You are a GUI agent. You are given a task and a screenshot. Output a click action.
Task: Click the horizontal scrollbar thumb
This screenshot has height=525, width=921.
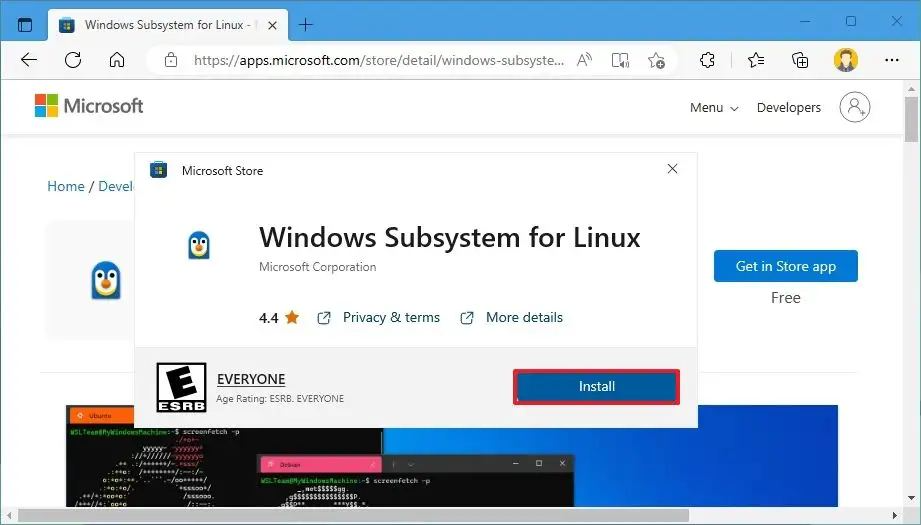[353, 516]
